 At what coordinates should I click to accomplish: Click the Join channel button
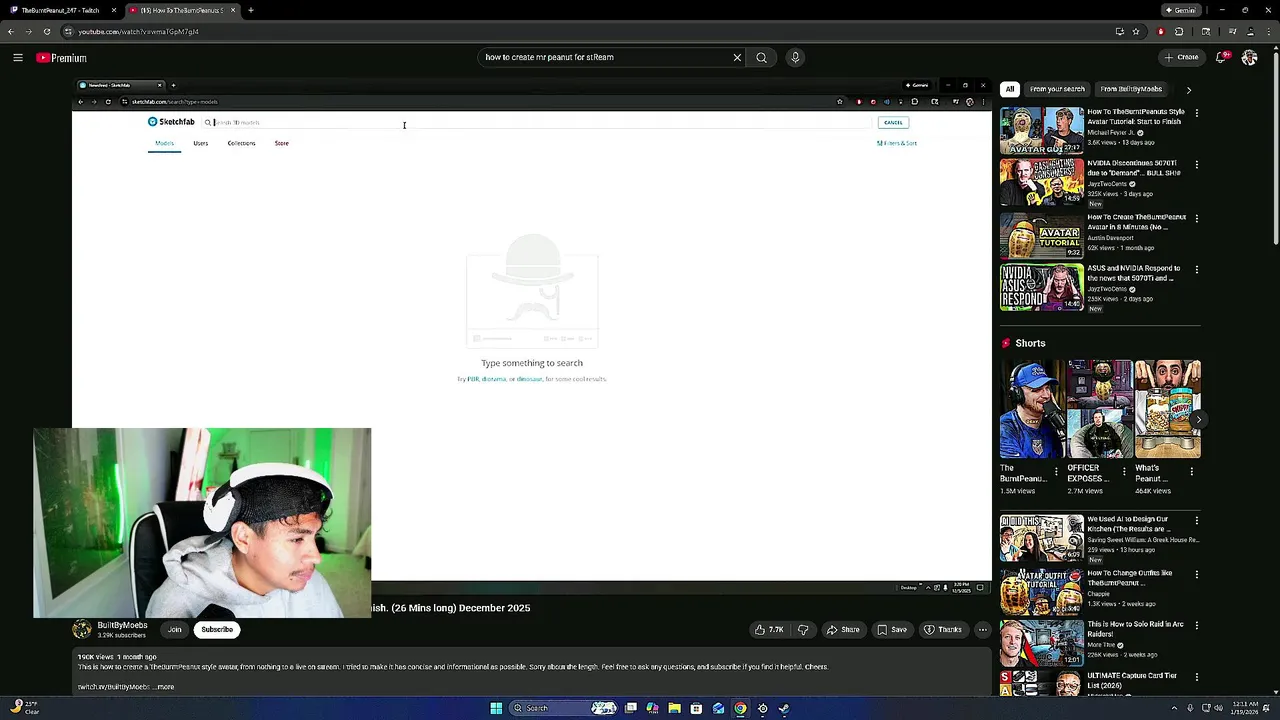click(x=175, y=630)
